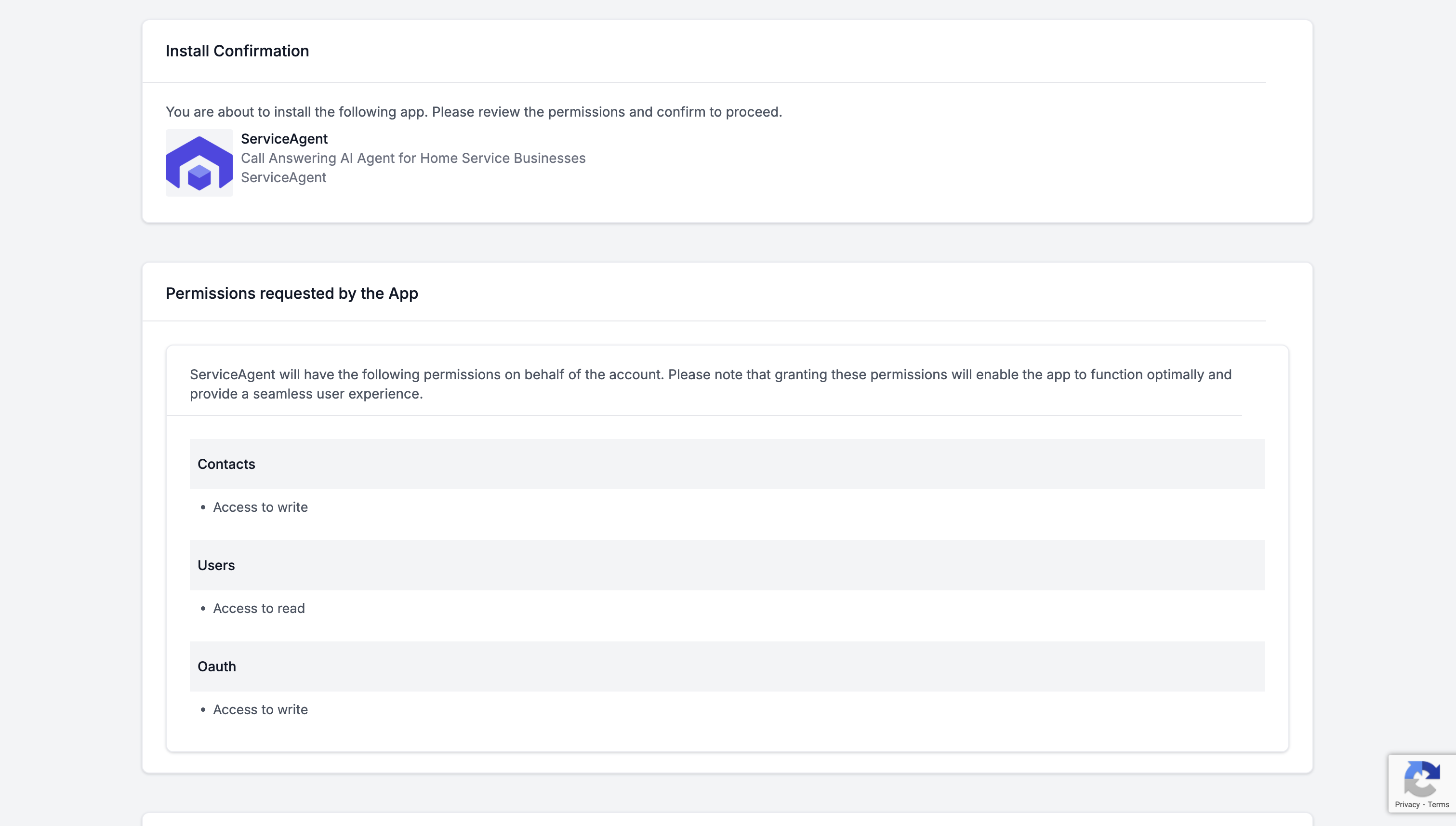Open the reCAPTCHA Terms link
1456x826 pixels.
[1438, 804]
